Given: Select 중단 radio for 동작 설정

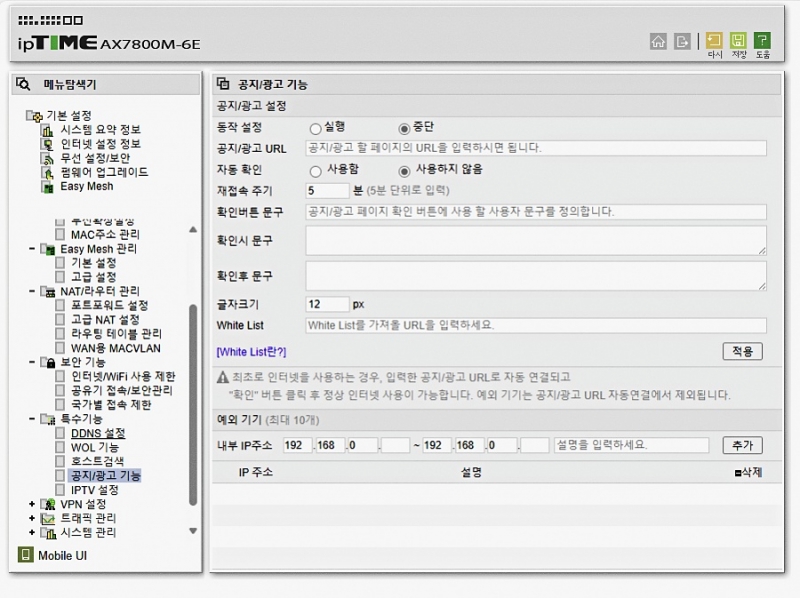Looking at the screenshot, I should pyautogui.click(x=404, y=128).
